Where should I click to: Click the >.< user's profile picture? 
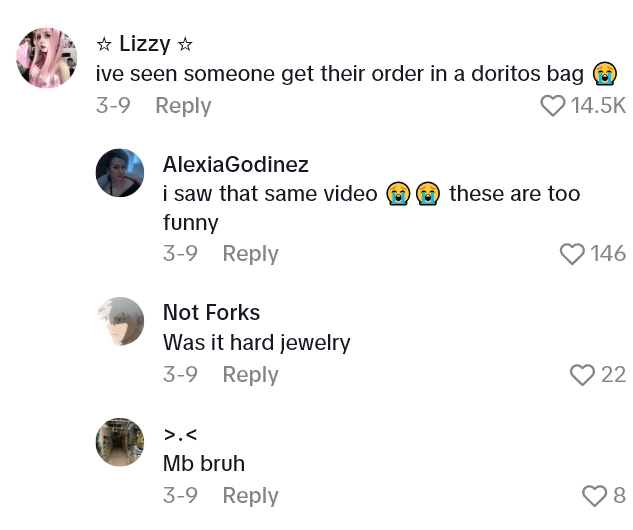(120, 442)
